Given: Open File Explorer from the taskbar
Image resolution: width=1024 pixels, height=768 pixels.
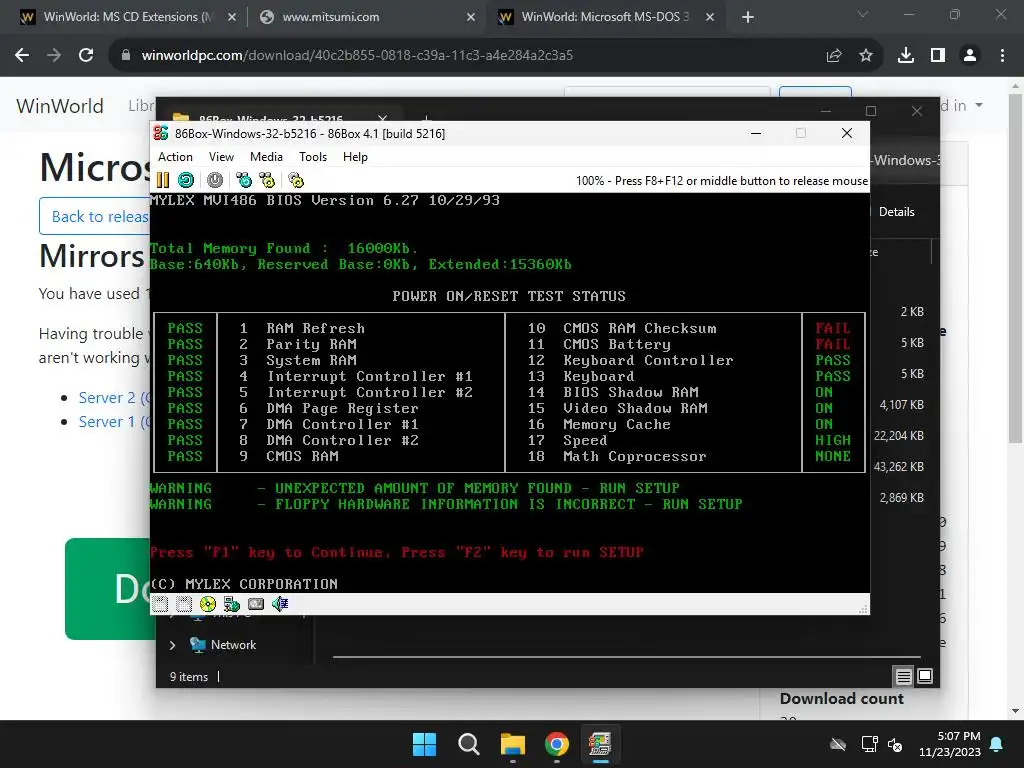Looking at the screenshot, I should [513, 744].
